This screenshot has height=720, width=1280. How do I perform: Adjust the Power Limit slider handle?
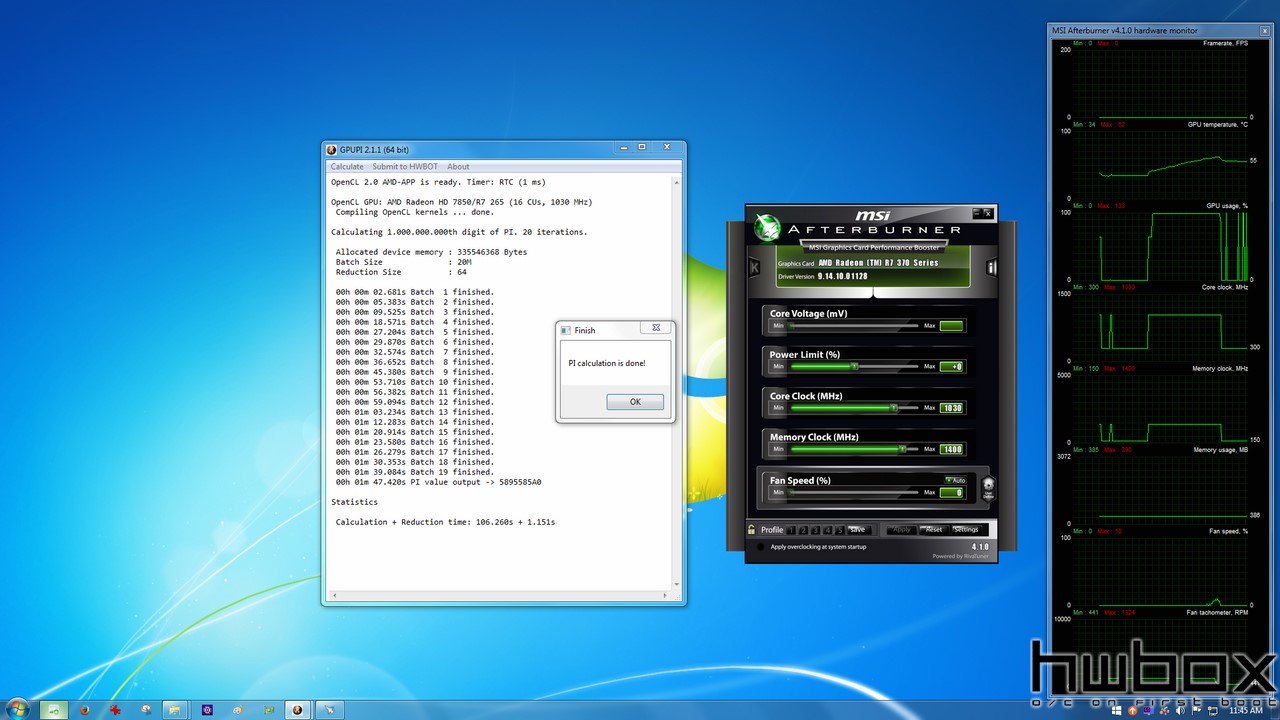(855, 366)
